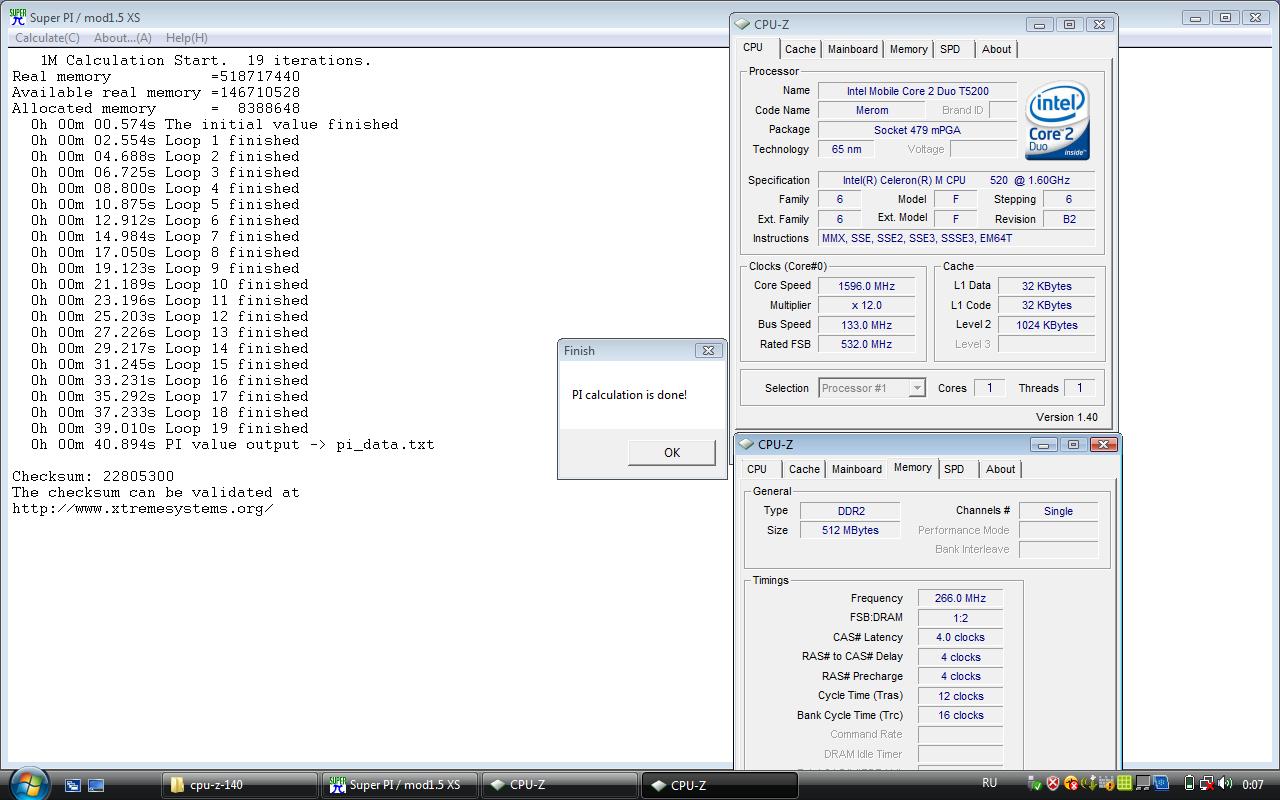The width and height of the screenshot is (1280, 800).
Task: Click the upper CPU-Z window title icon
Action: click(x=741, y=24)
